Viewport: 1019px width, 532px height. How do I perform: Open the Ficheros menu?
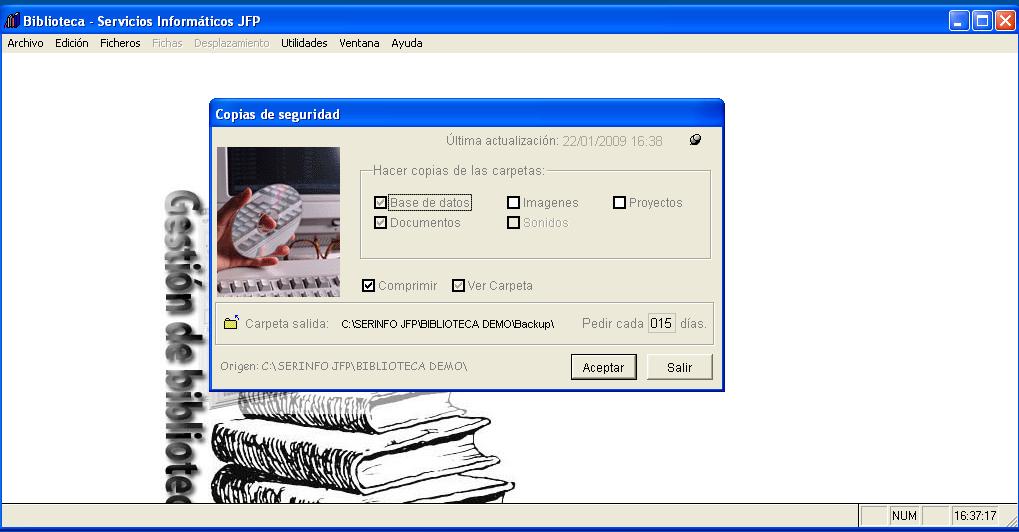tap(120, 43)
